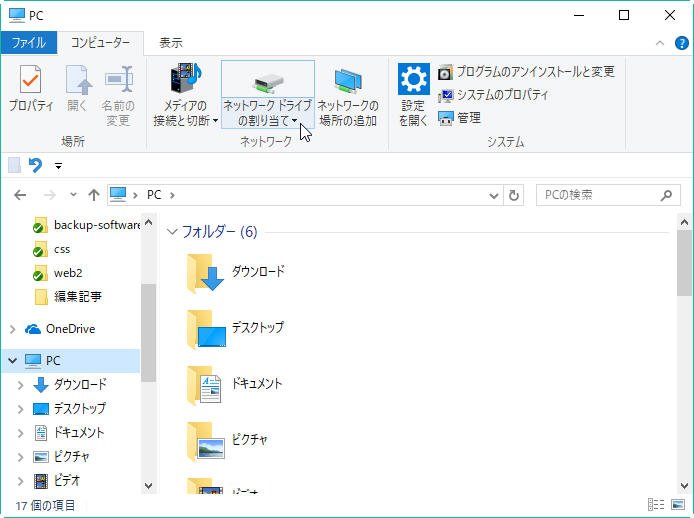Click the 名前の変更 rename icon
Image resolution: width=694 pixels, height=518 pixels.
[119, 79]
